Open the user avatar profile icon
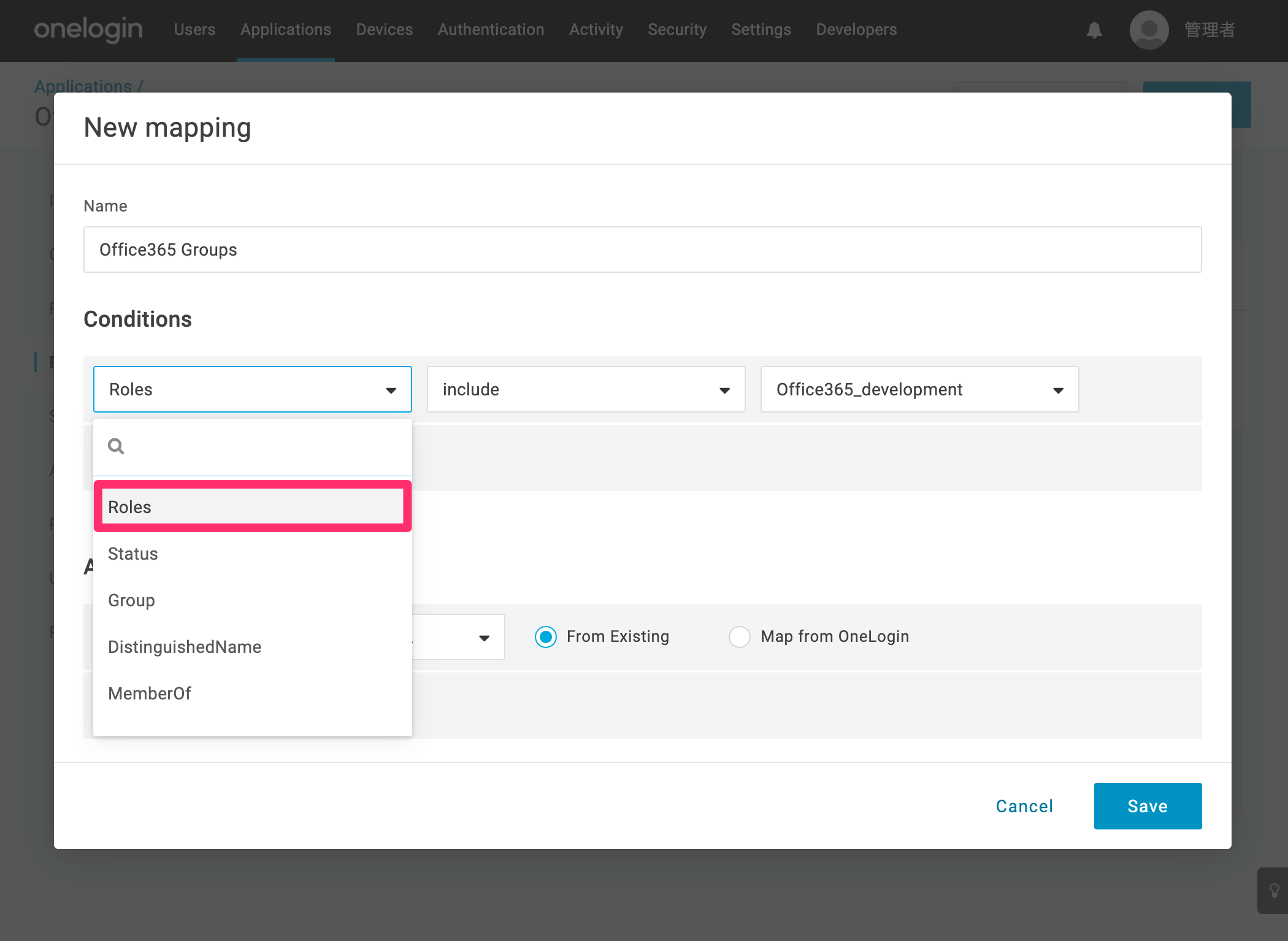Viewport: 1288px width, 941px height. tap(1149, 30)
